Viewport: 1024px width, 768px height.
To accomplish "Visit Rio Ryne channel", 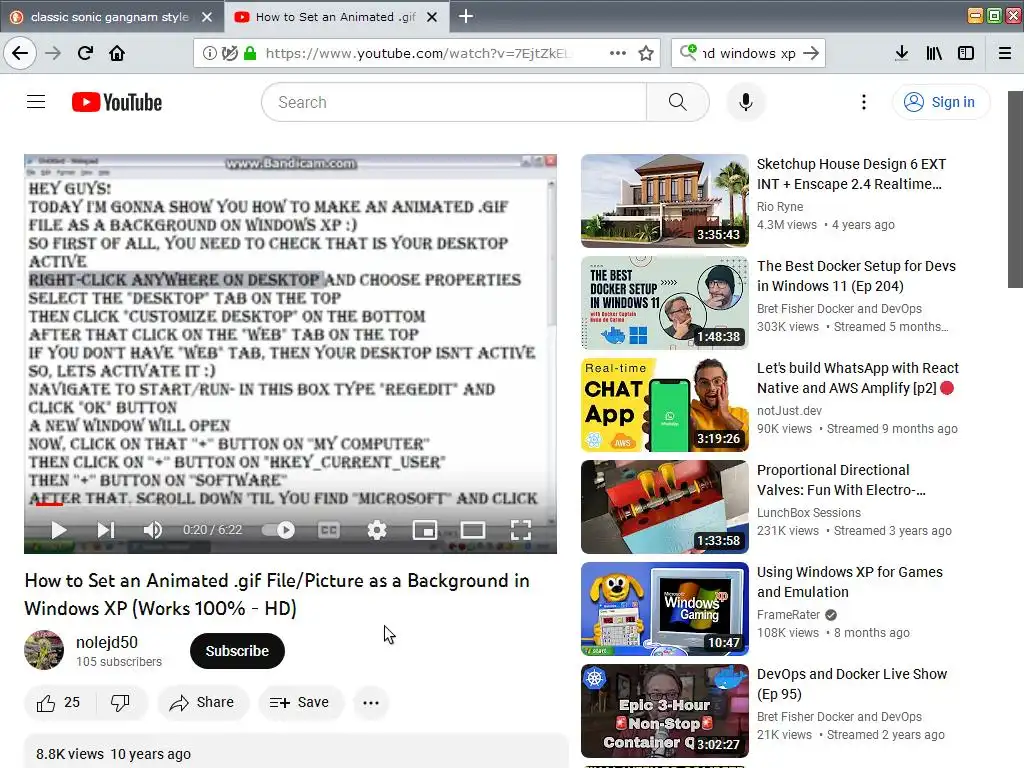I will [780, 206].
